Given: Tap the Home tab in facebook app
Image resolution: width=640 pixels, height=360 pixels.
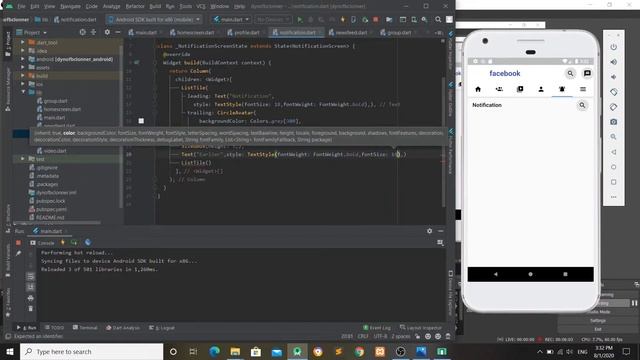Looking at the screenshot, I should (478, 89).
